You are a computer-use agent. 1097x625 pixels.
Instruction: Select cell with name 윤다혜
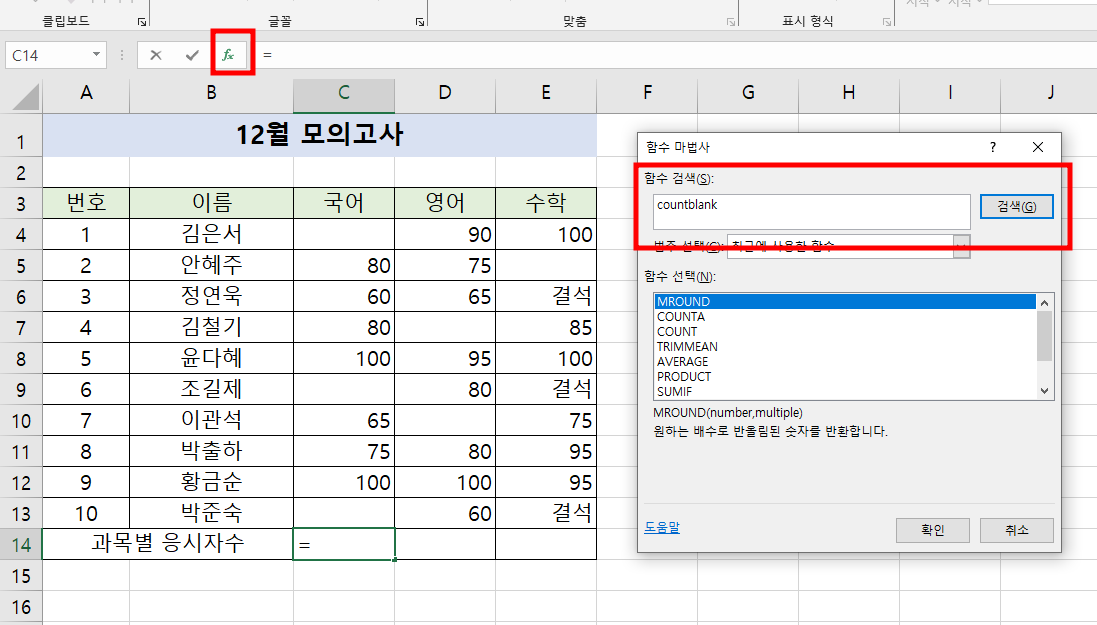[x=211, y=358]
